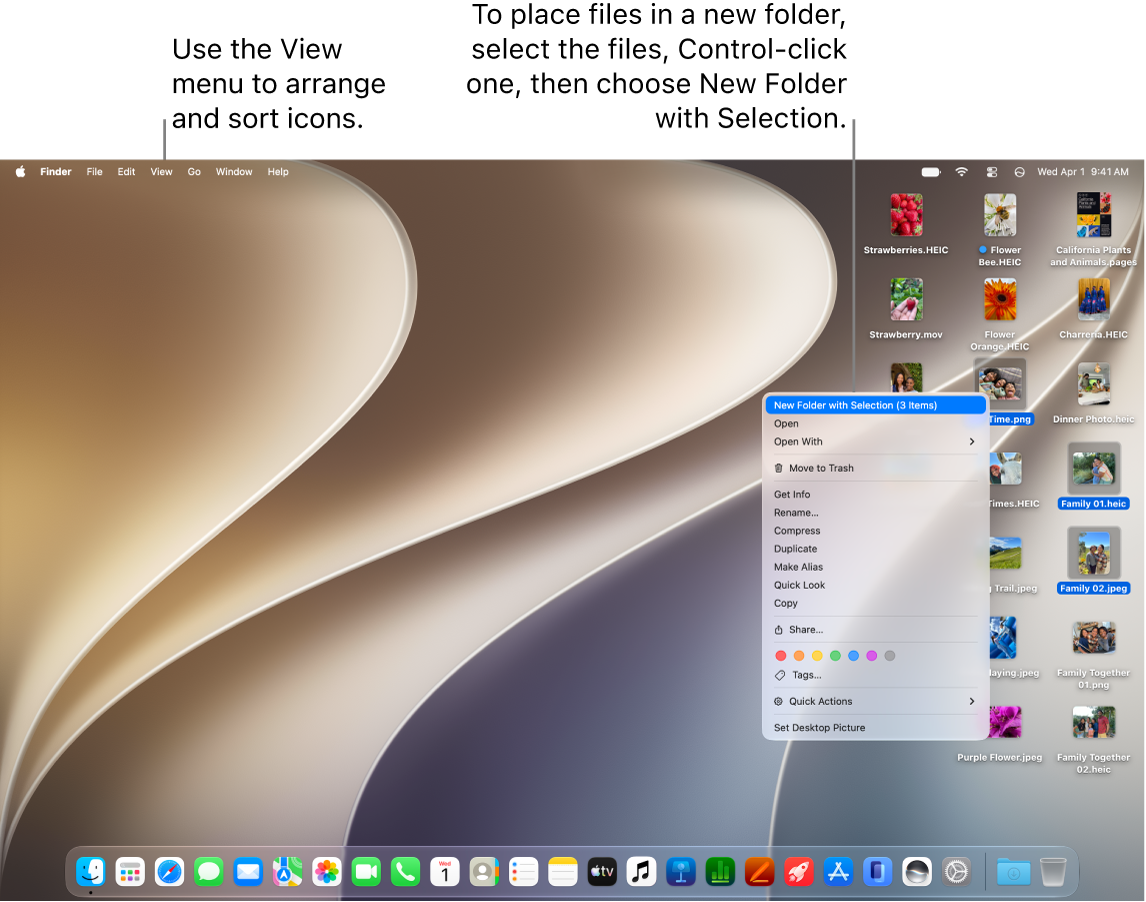Open the Notes app in the Dock
This screenshot has width=1146, height=902.
click(x=563, y=871)
